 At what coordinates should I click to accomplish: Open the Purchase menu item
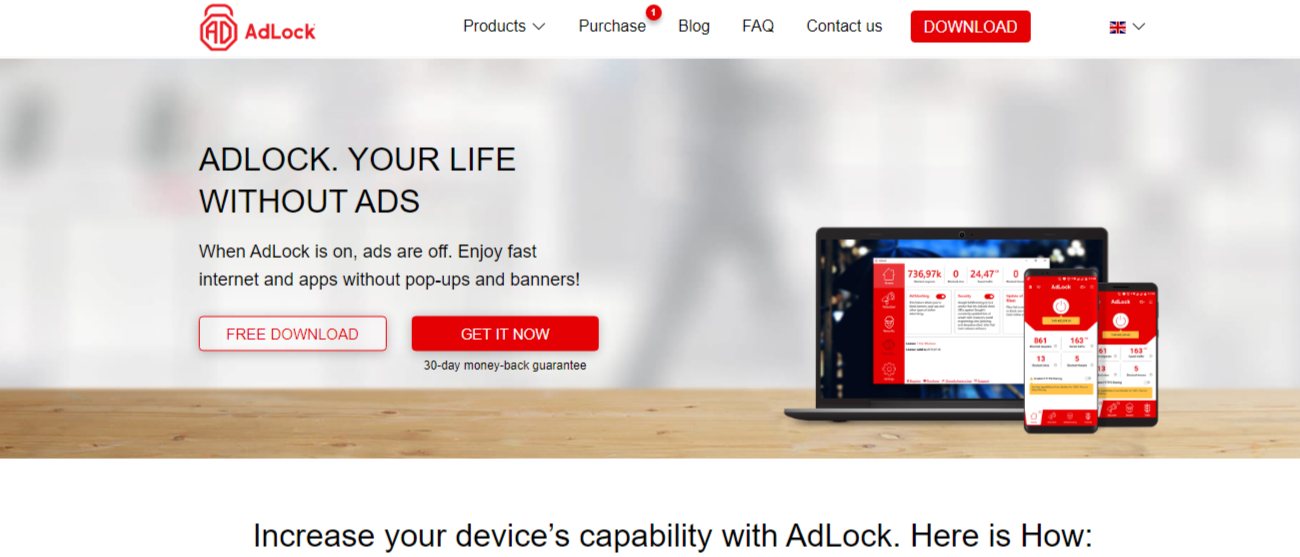(x=612, y=26)
